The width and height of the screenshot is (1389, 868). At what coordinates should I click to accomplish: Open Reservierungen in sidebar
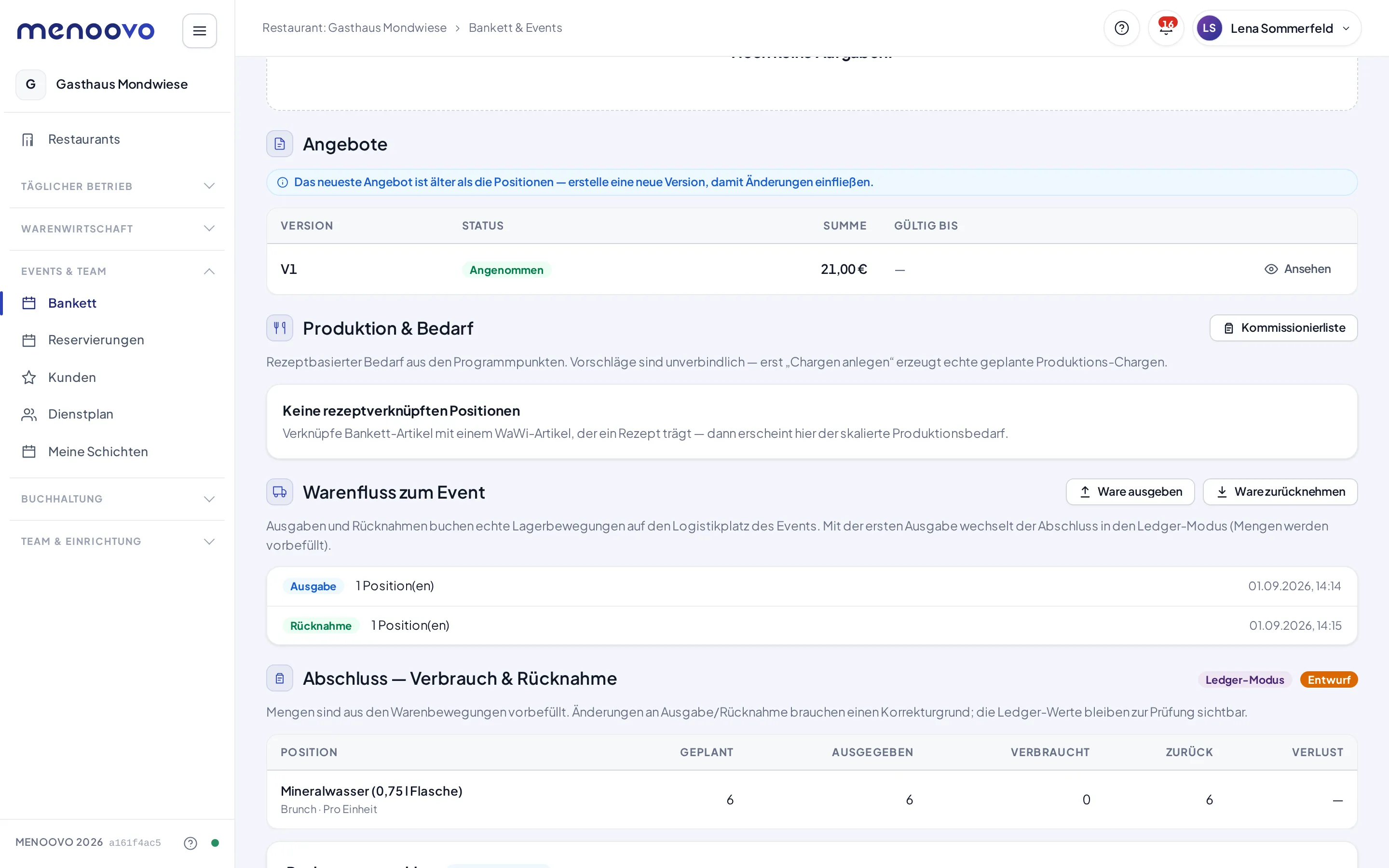(x=117, y=340)
